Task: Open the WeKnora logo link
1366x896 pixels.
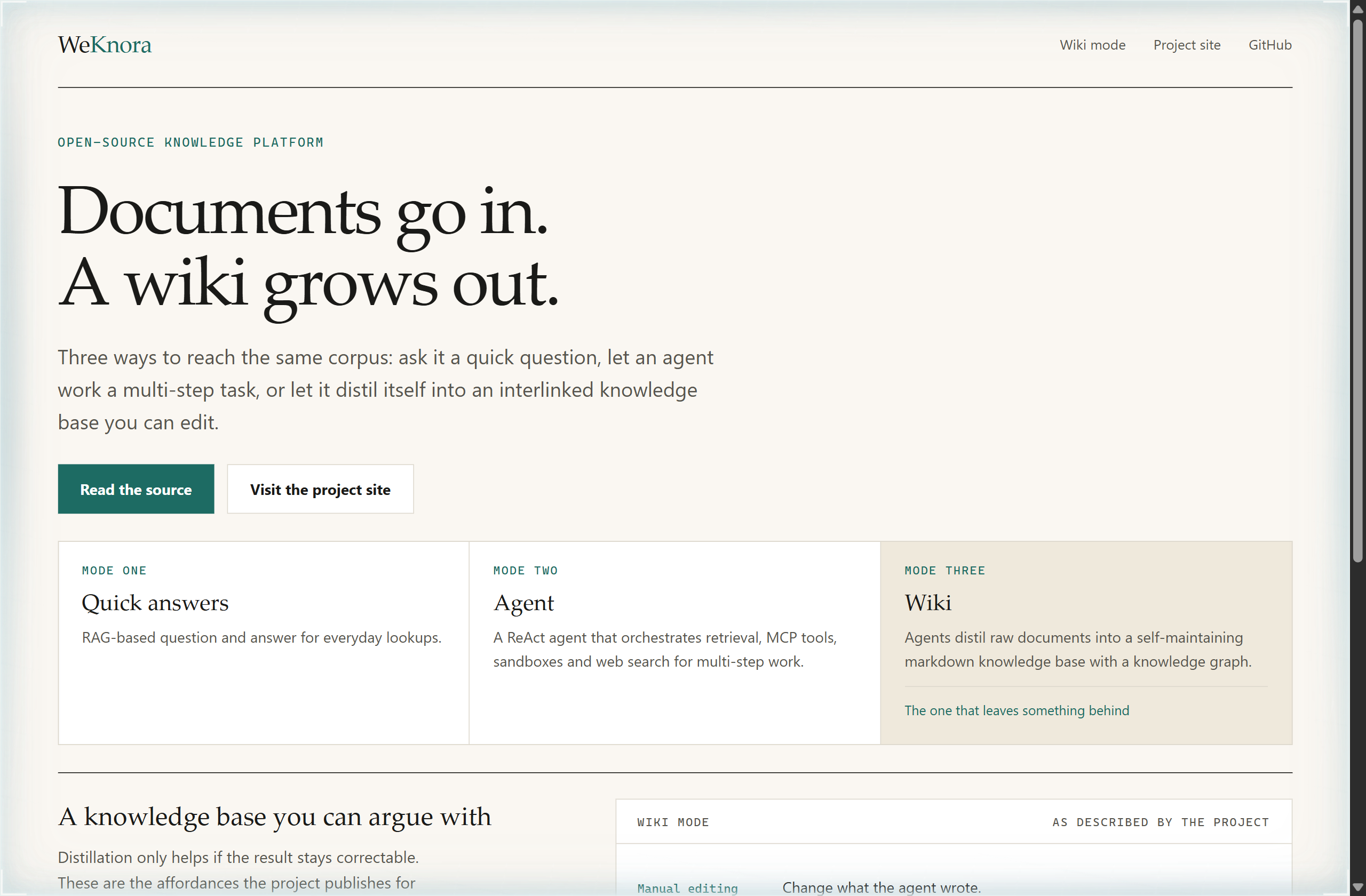Action: pyautogui.click(x=105, y=45)
